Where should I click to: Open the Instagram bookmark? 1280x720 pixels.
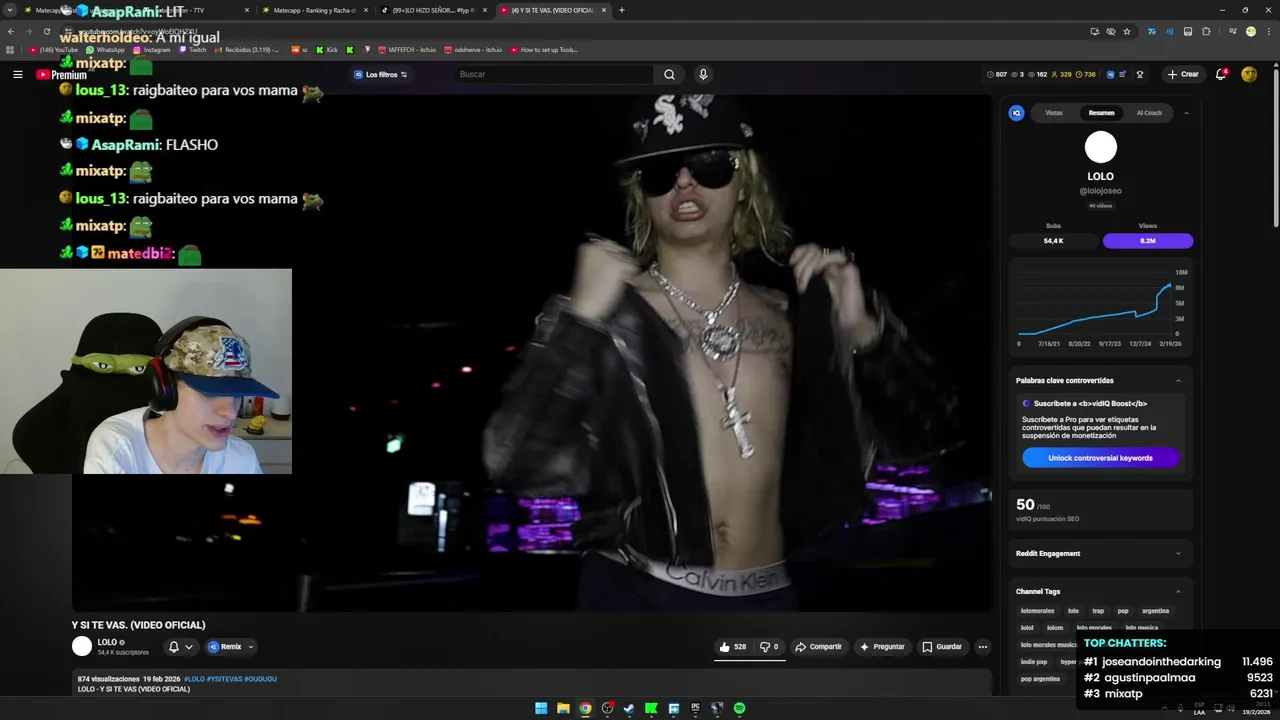(152, 49)
